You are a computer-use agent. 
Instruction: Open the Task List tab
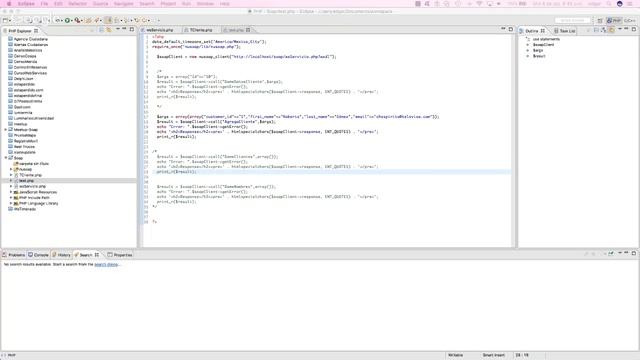[564, 31]
